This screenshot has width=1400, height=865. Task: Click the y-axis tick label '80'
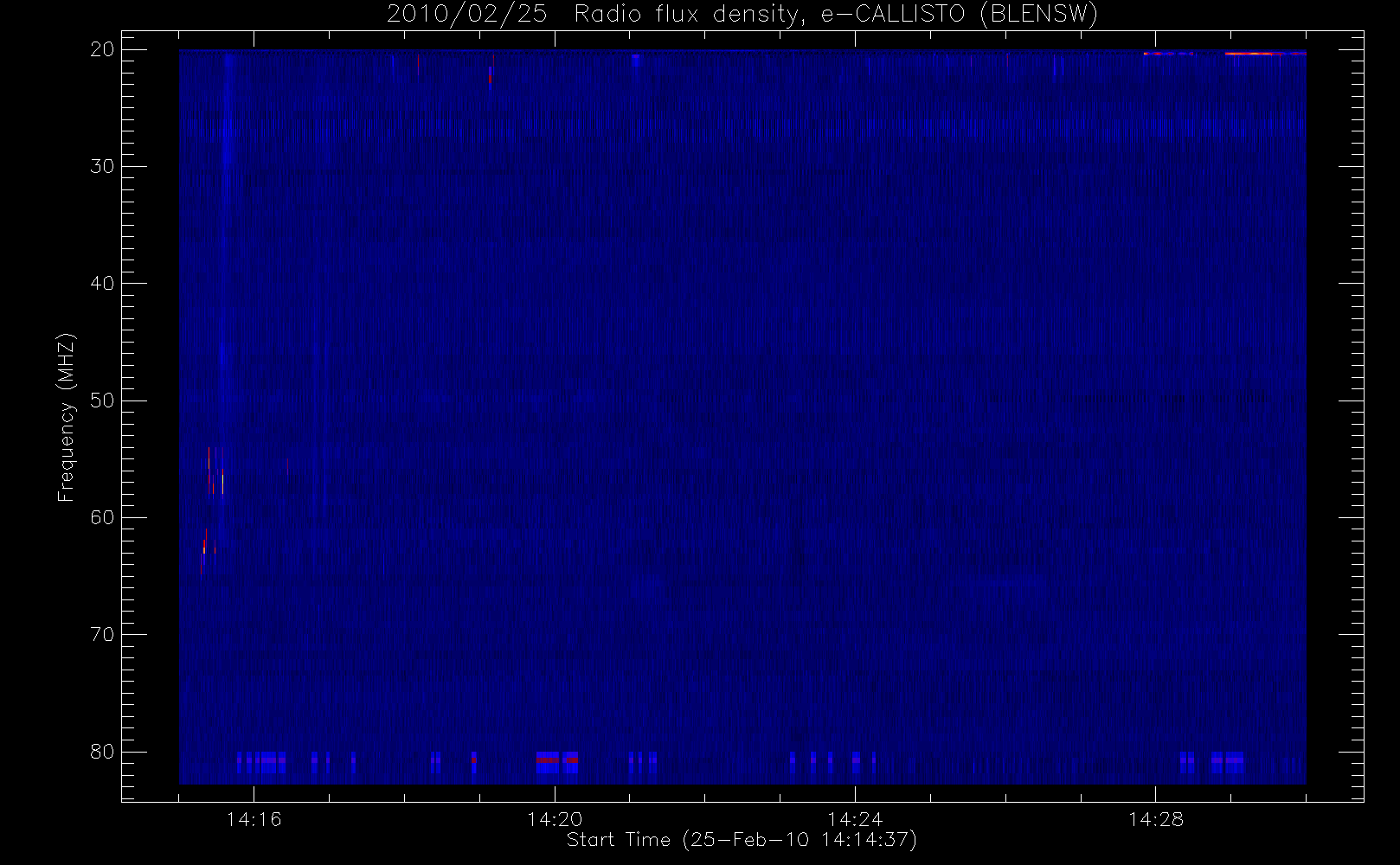tap(102, 752)
